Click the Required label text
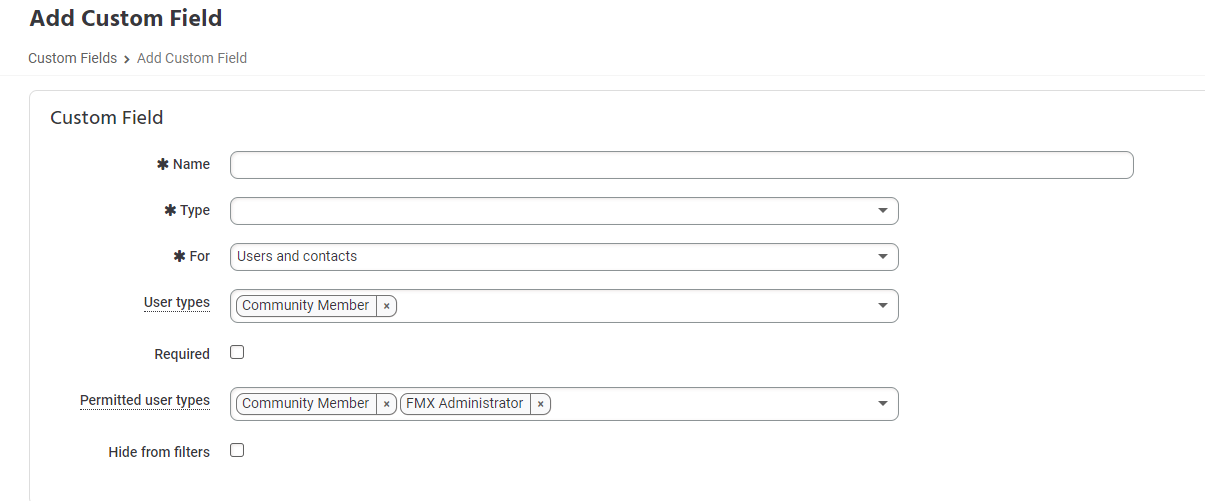Viewport: 1205px width, 501px height. [182, 354]
